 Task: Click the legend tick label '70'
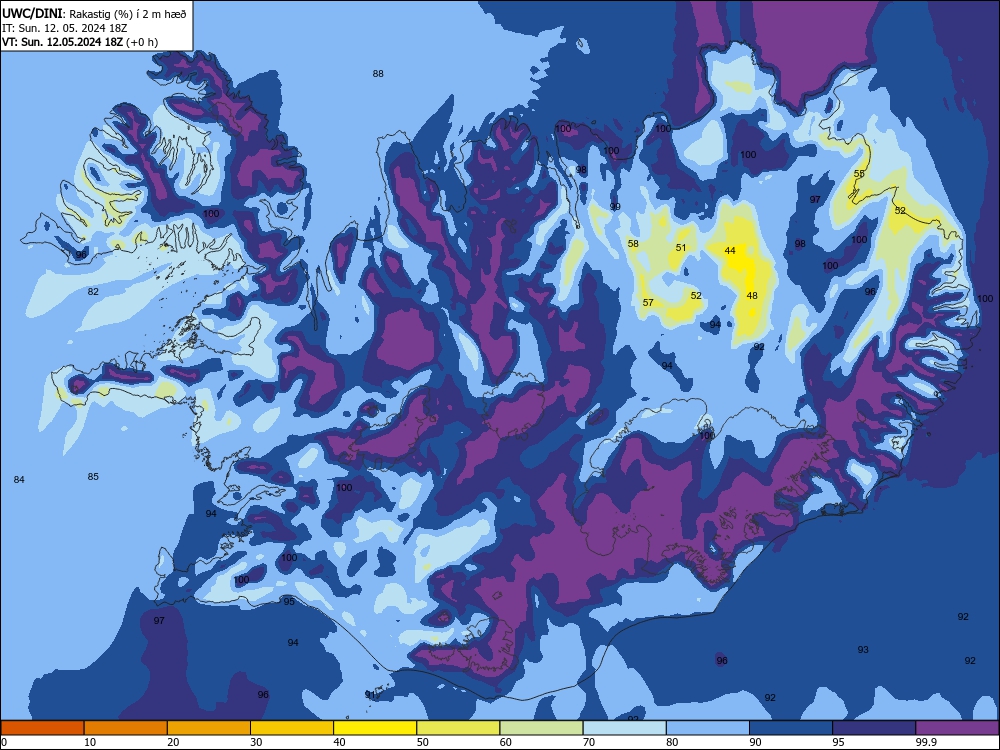589,742
